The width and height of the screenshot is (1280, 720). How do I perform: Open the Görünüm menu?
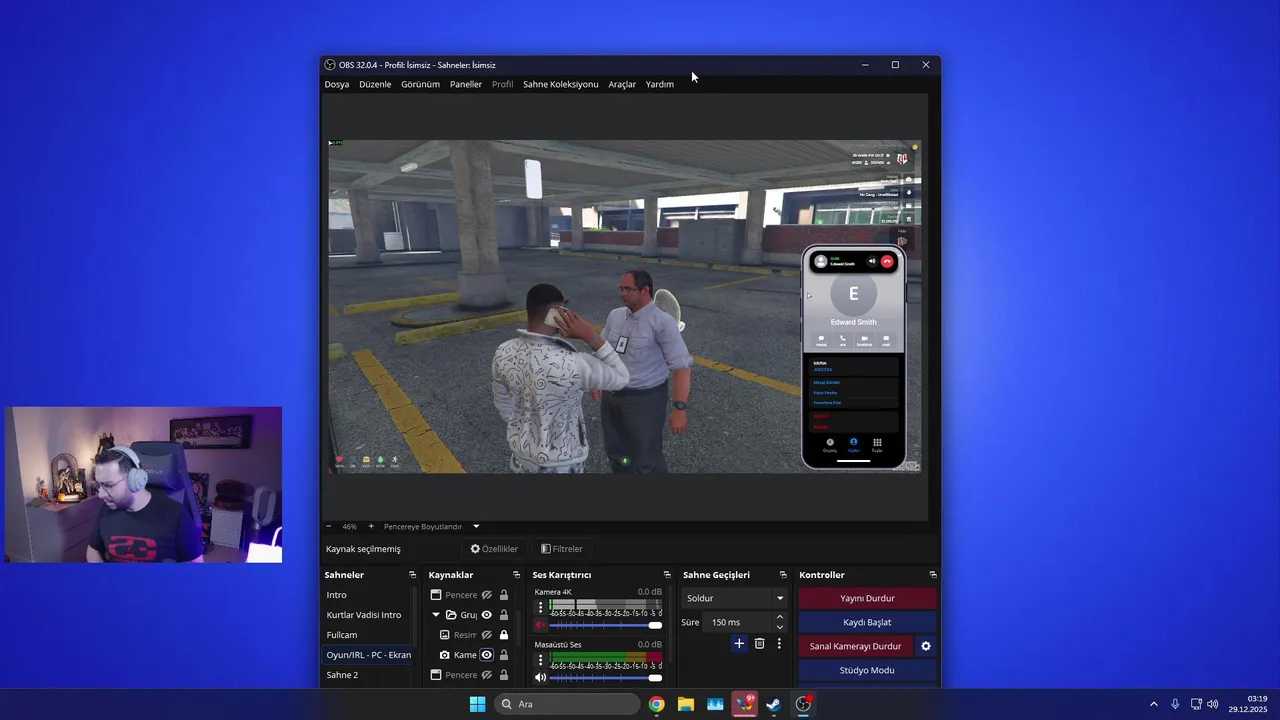pyautogui.click(x=420, y=84)
